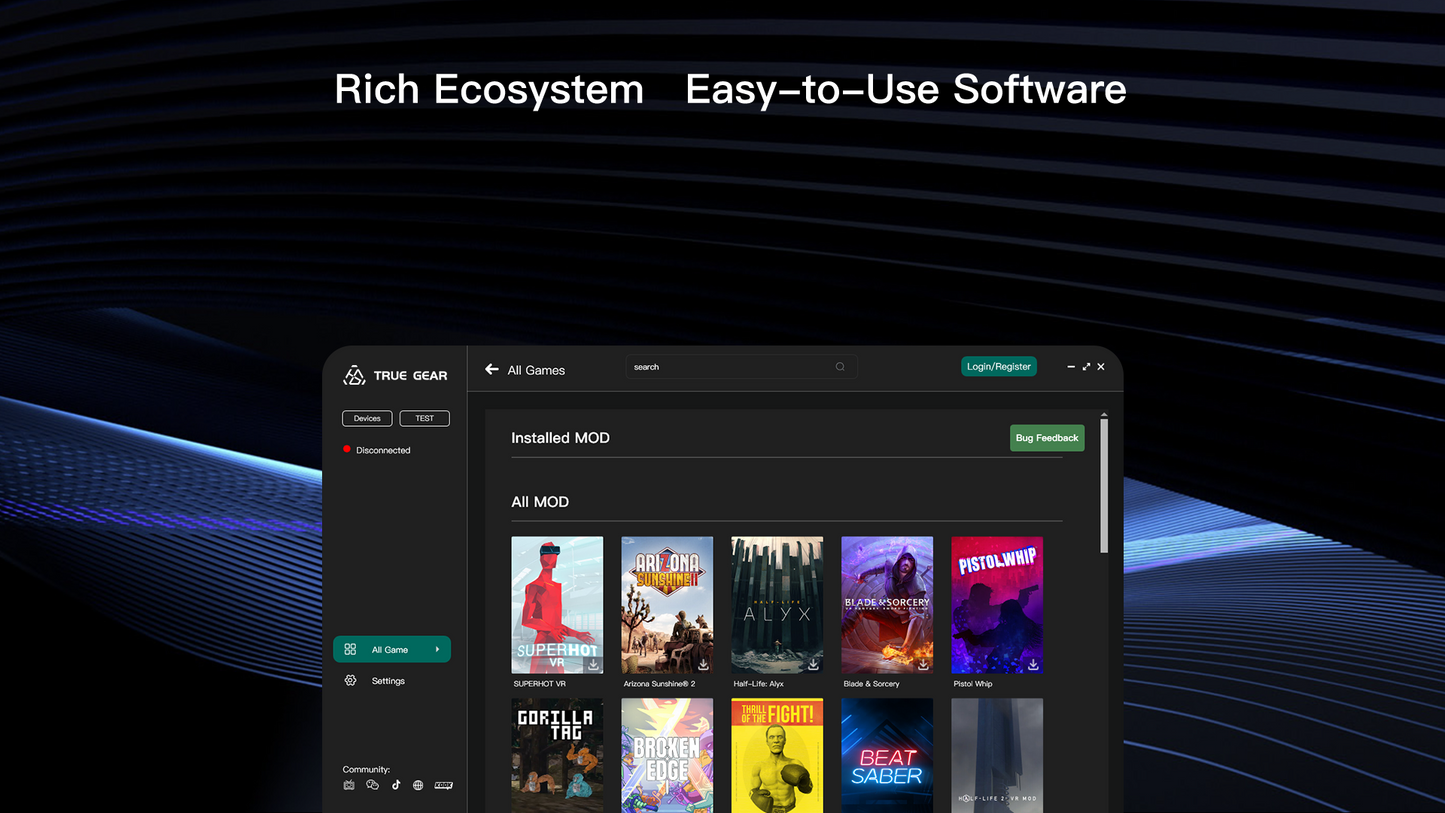Switch to the Devices tab
Screen dimensions: 1445x813
click(x=367, y=418)
